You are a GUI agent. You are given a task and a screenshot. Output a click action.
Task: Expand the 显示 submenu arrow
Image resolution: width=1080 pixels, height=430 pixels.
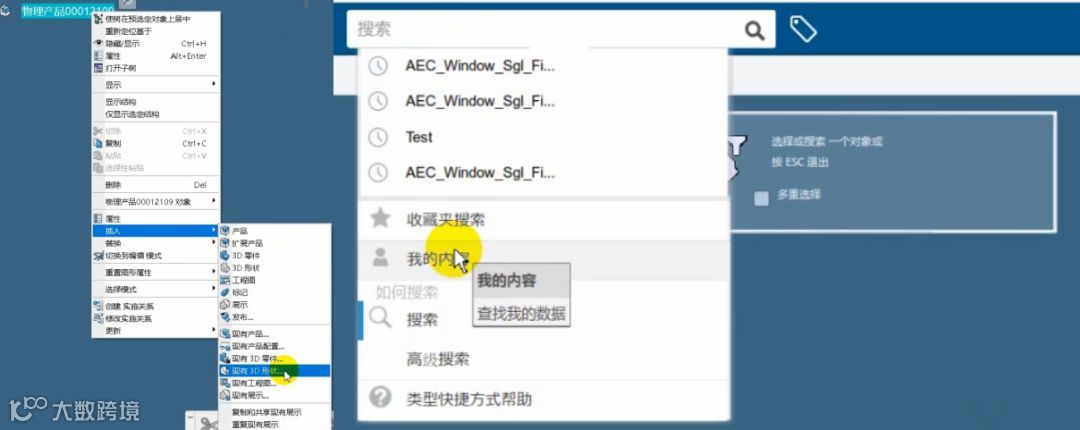[214, 84]
